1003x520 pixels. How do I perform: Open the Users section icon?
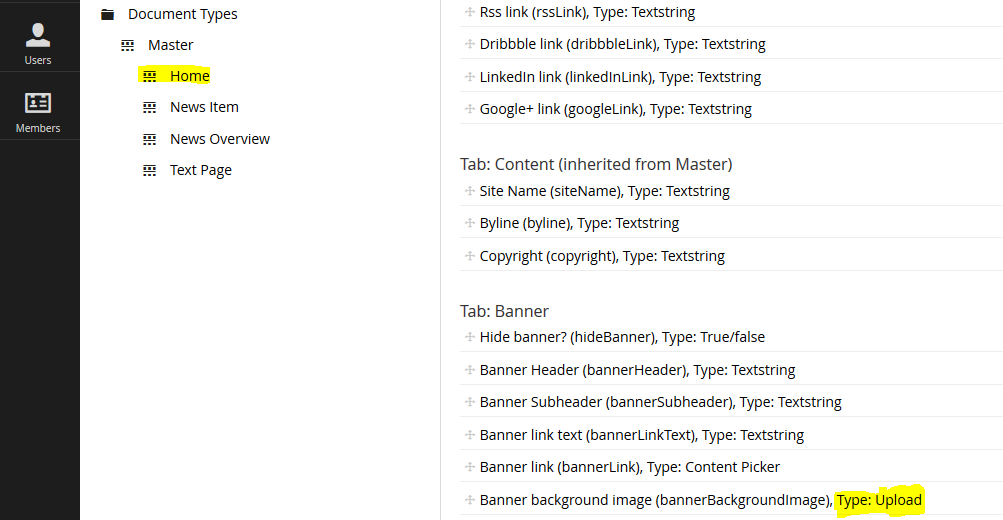click(38, 35)
